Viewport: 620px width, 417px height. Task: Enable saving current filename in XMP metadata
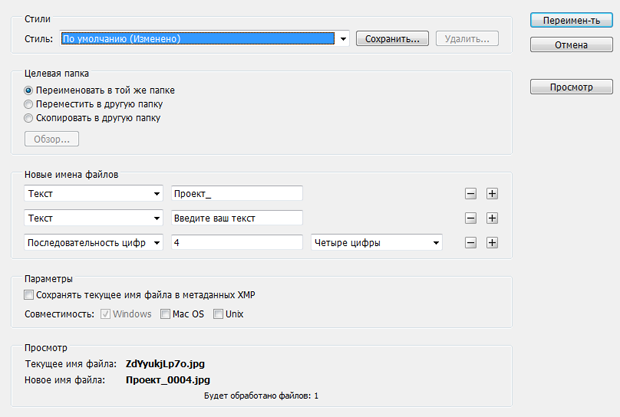click(x=28, y=295)
